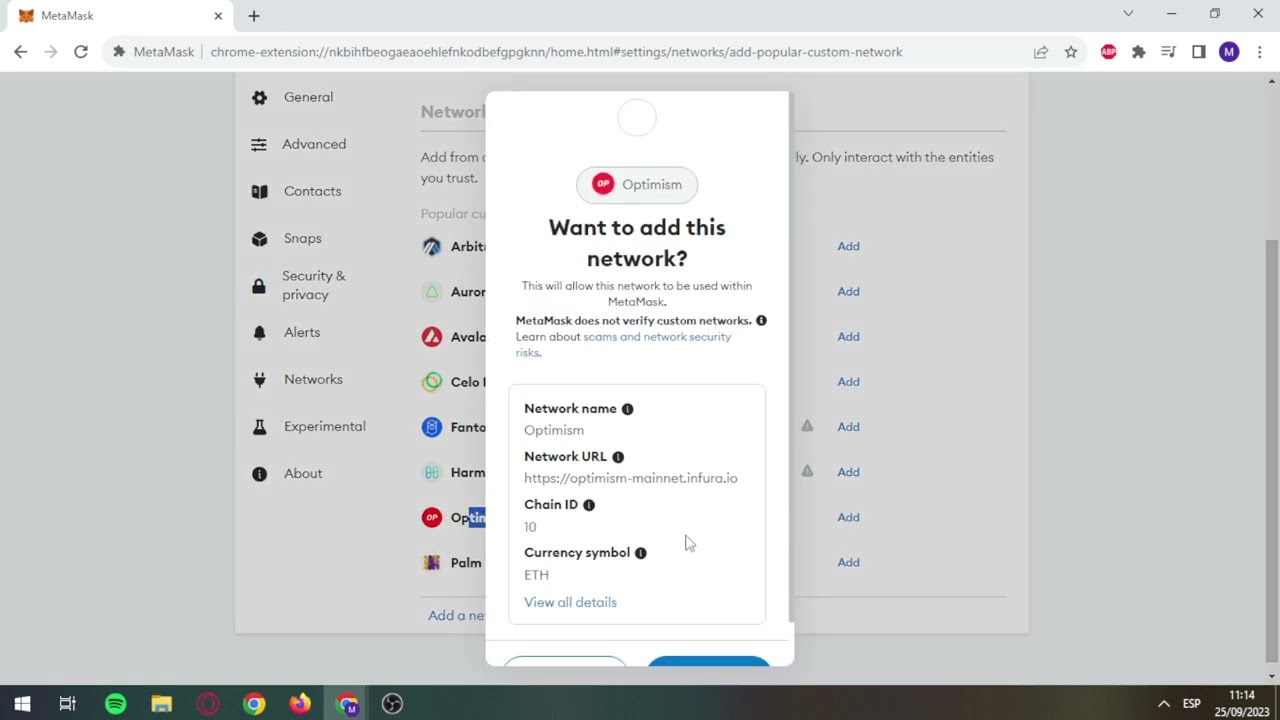Add the Aurora network
Screen dimensions: 1280x720
(848, 291)
